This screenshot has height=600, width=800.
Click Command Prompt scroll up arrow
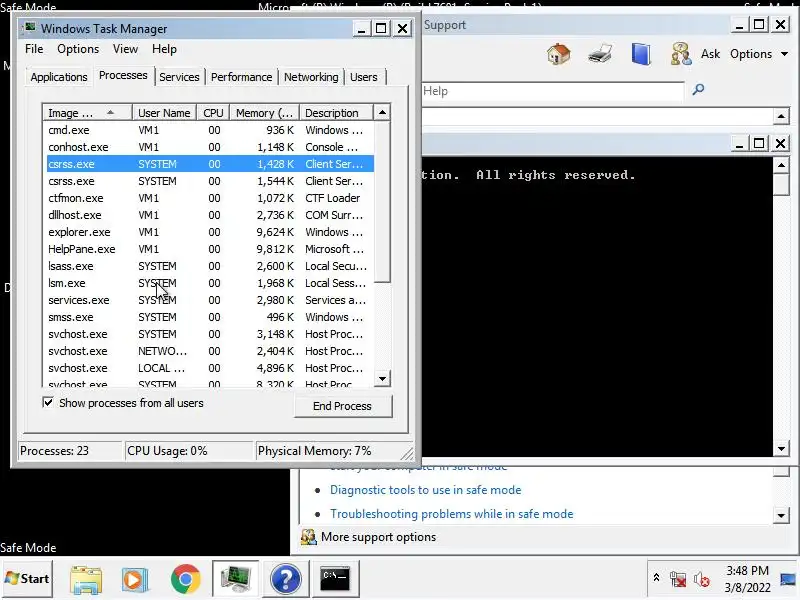tap(781, 165)
